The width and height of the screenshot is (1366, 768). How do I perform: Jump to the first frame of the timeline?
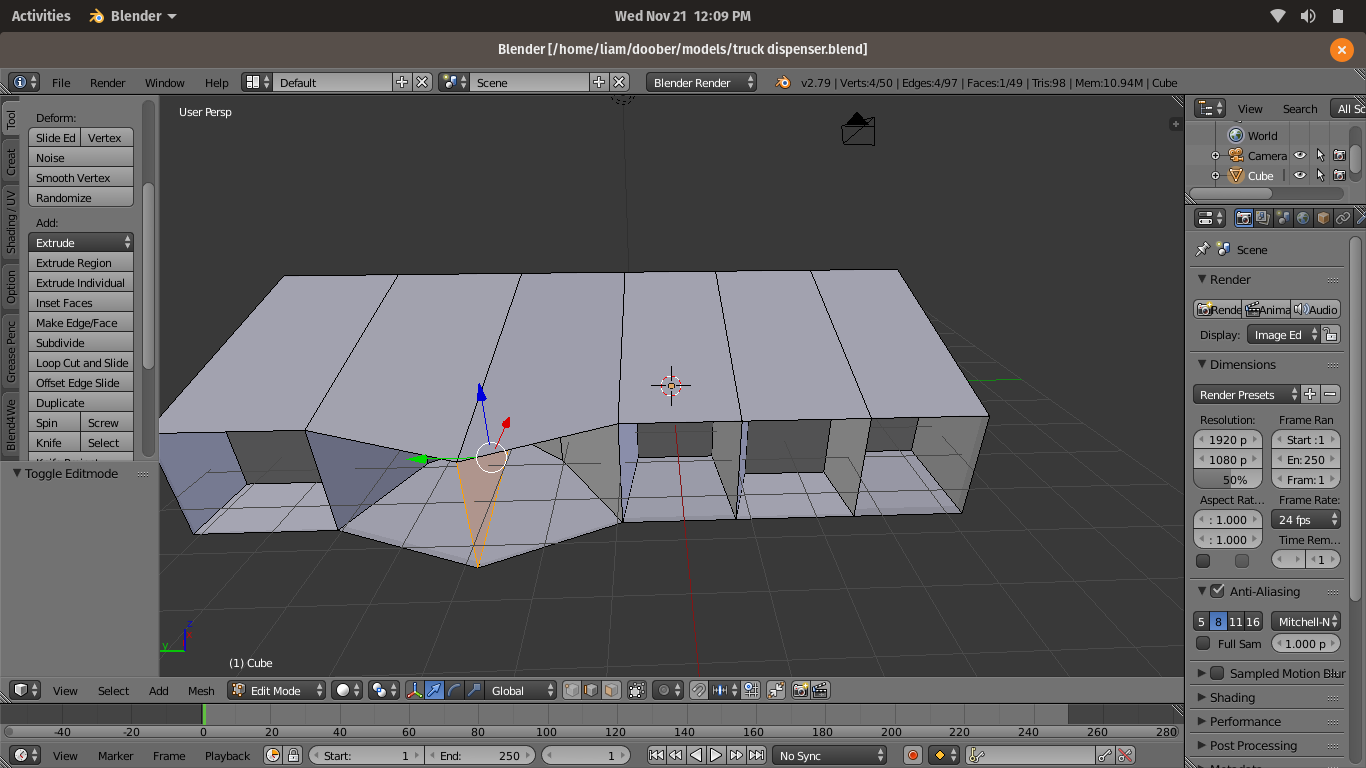(x=656, y=756)
